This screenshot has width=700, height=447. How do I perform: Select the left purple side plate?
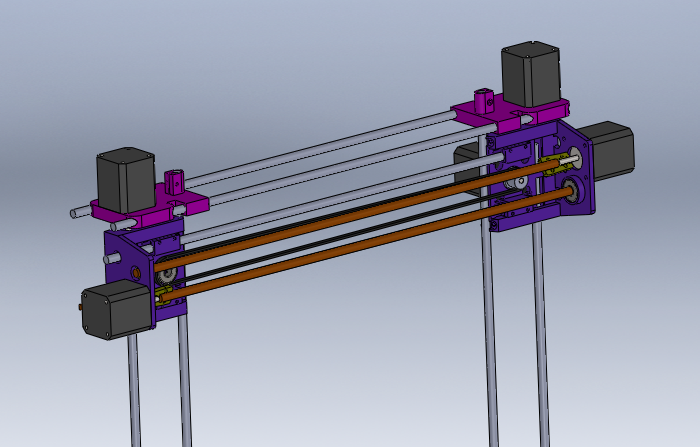tap(126, 259)
